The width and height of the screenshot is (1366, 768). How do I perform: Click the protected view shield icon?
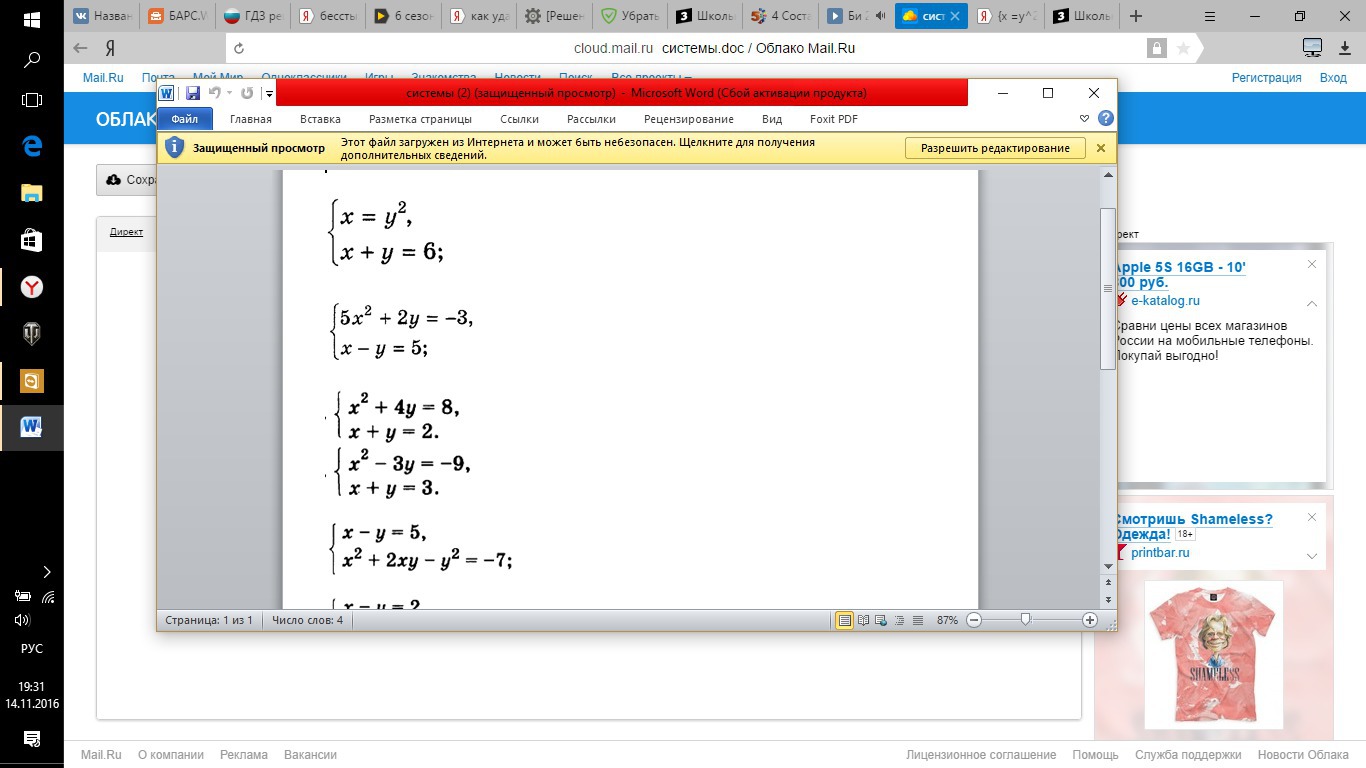pyautogui.click(x=175, y=148)
